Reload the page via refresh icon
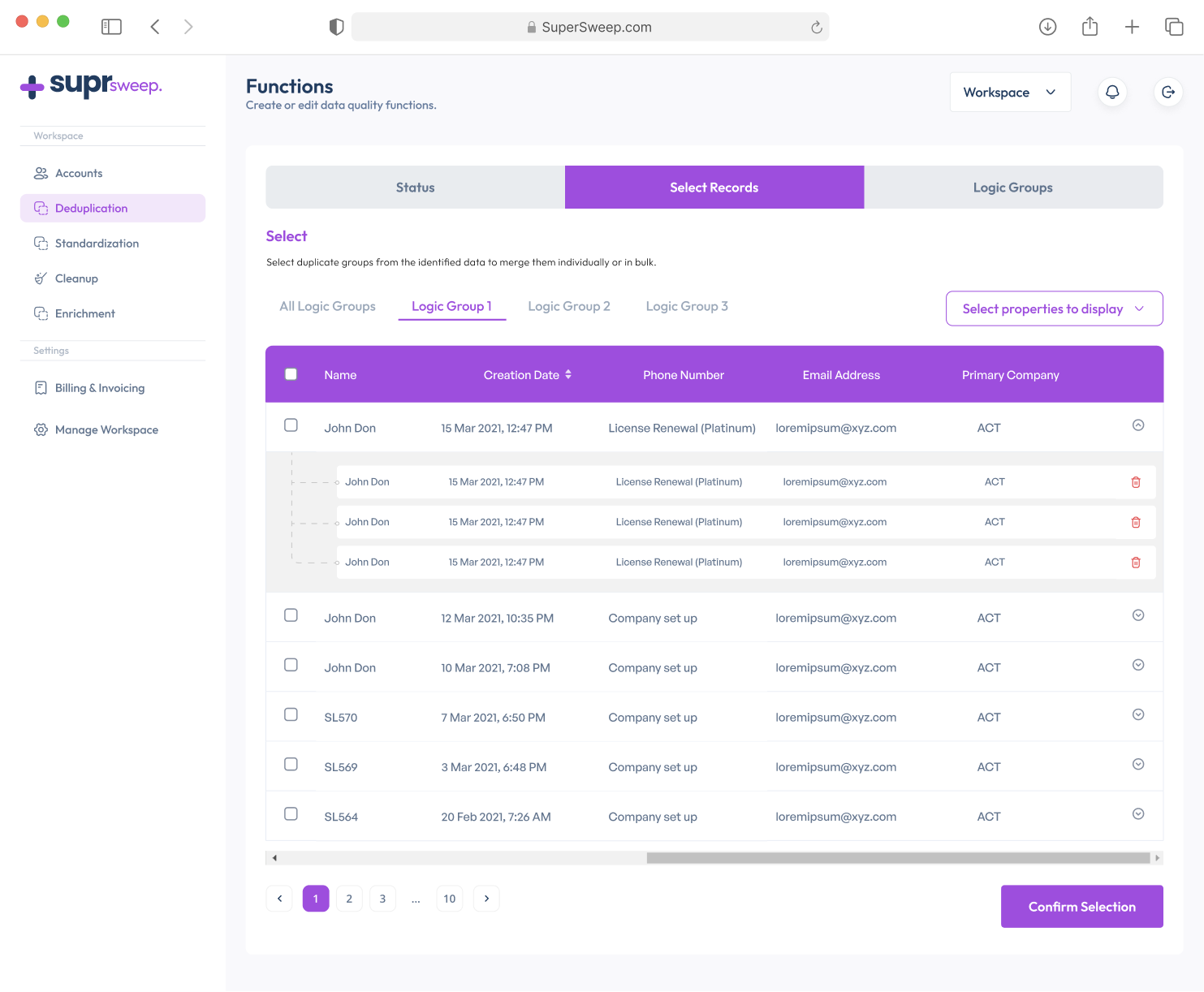1204x992 pixels. click(x=816, y=28)
